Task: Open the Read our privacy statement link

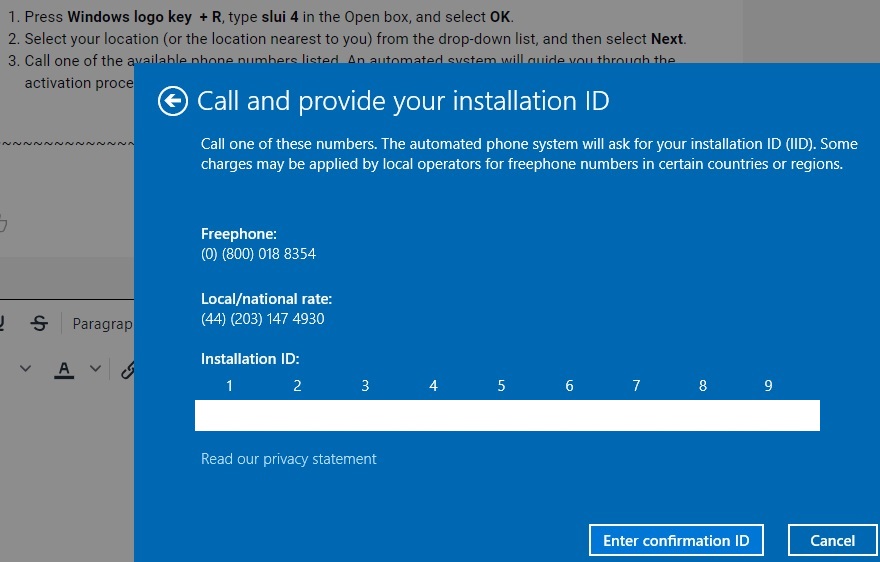Action: [x=288, y=459]
